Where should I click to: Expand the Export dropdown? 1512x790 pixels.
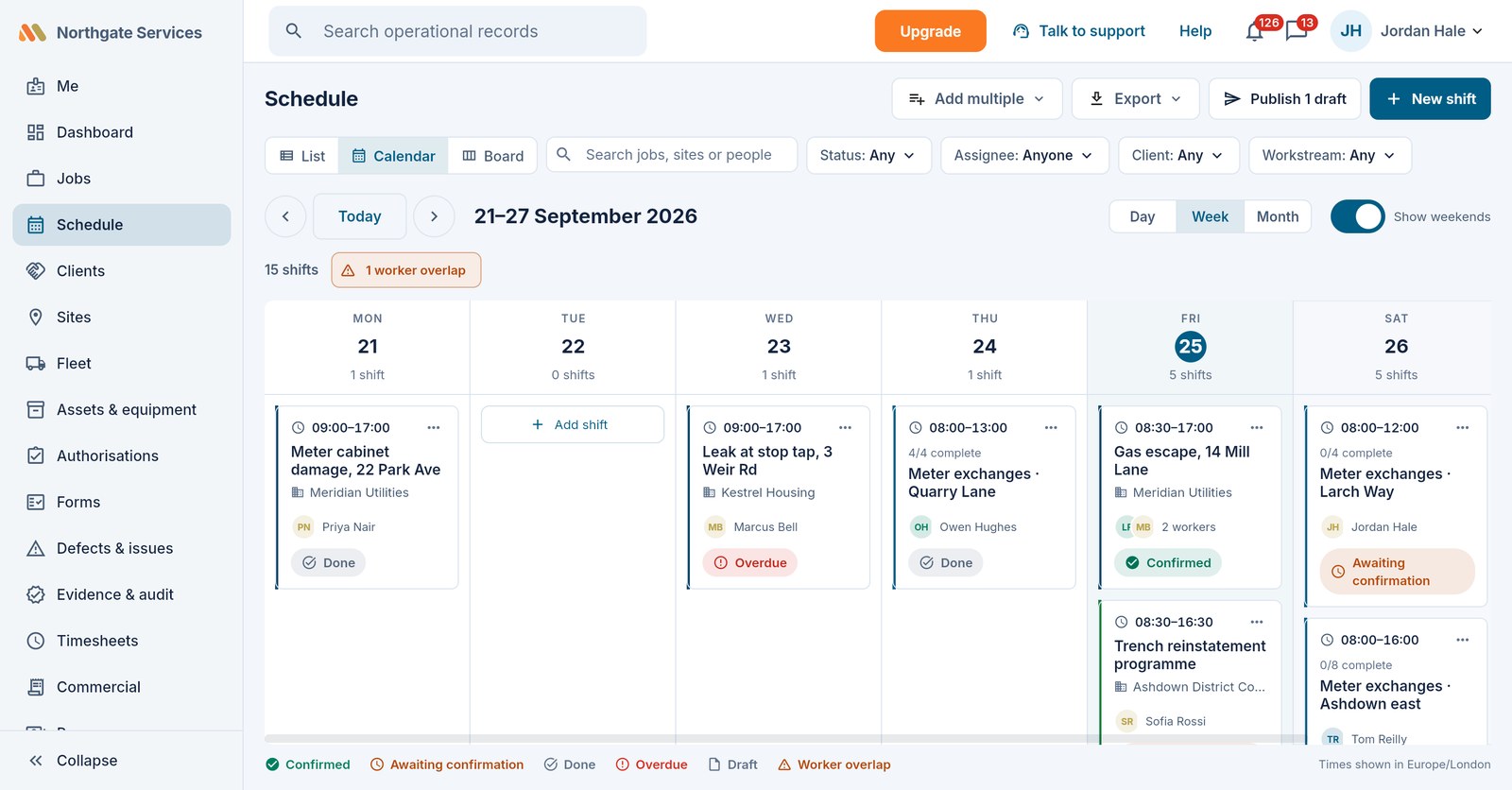coord(1136,98)
